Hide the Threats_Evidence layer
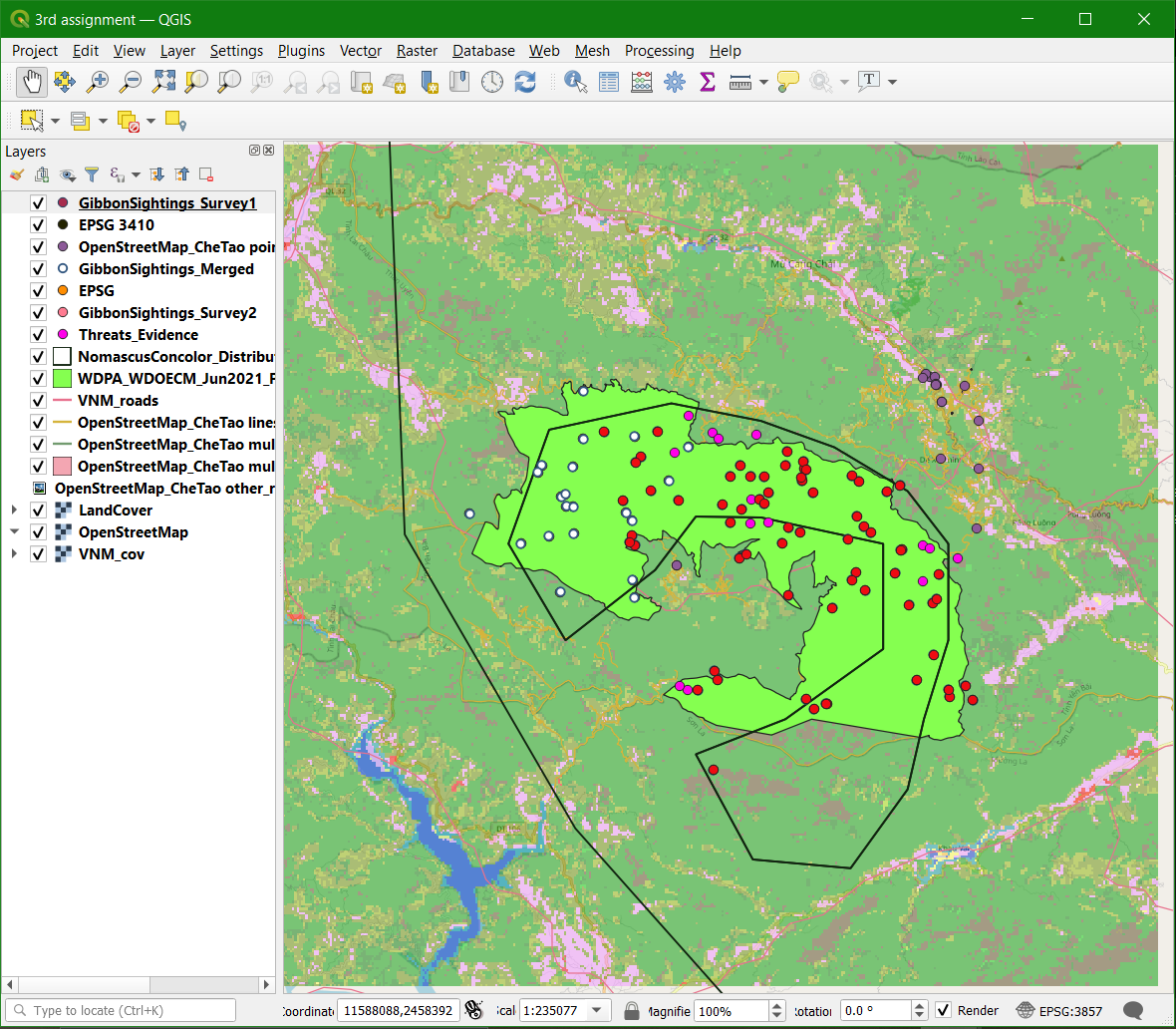Screen dimensions: 1176x1029 coord(38,335)
